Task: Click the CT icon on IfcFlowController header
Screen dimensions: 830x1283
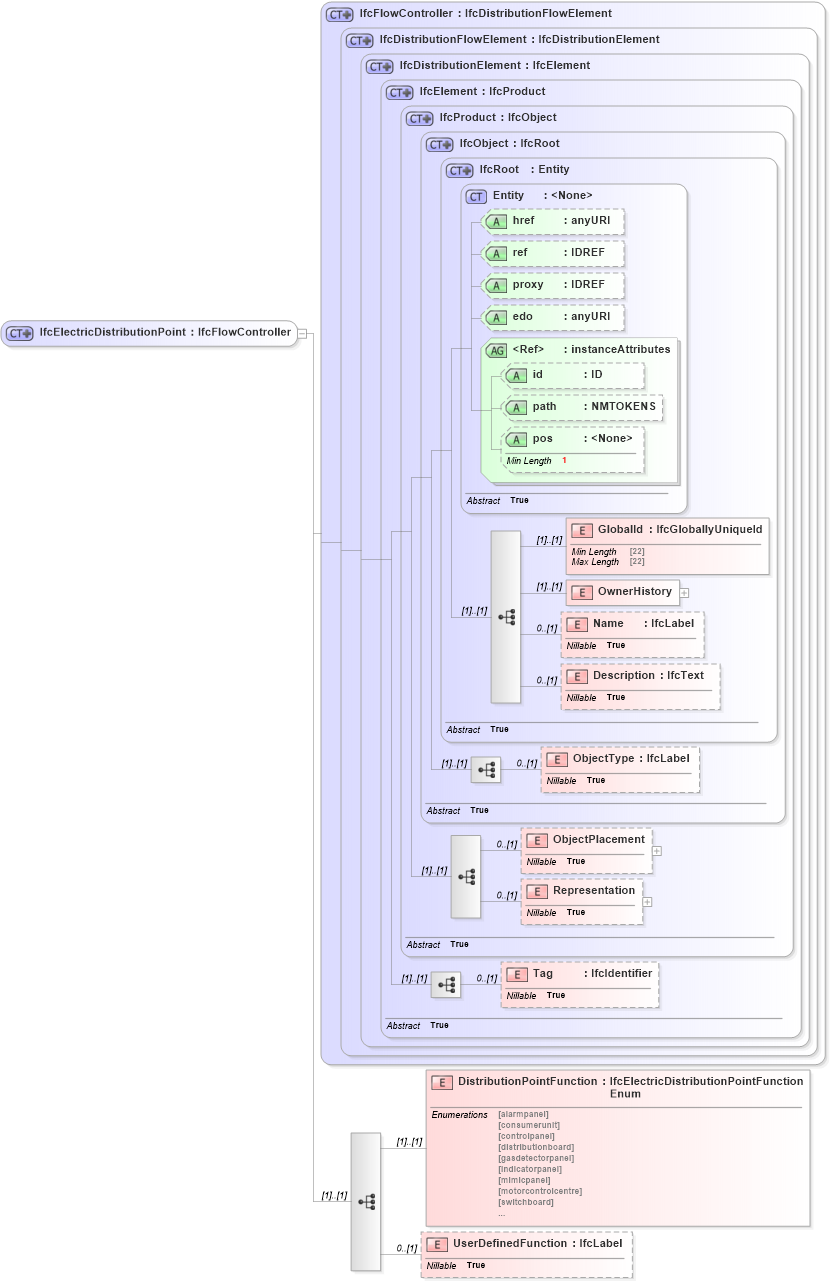Action: (x=340, y=13)
